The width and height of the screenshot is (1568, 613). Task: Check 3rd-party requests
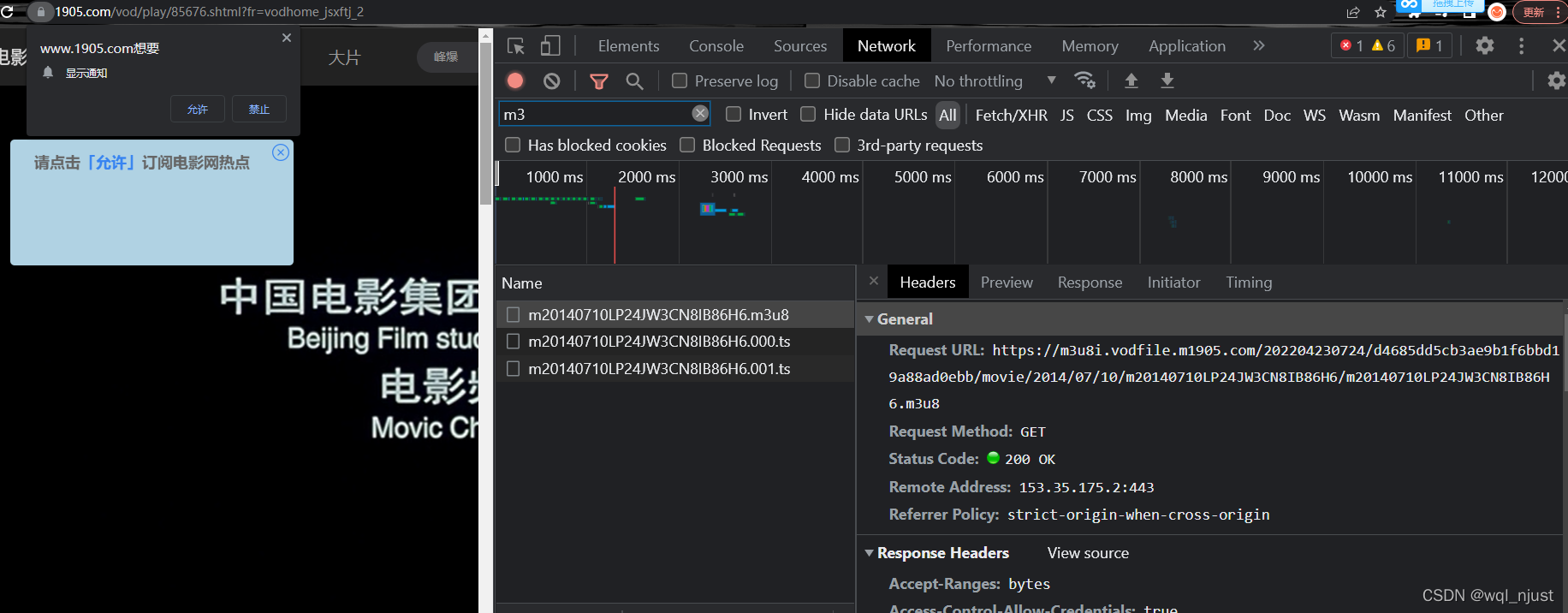(842, 145)
